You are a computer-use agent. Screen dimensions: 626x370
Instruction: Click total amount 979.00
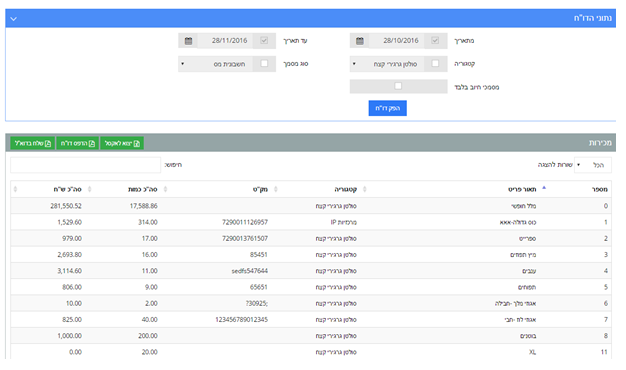(72, 239)
